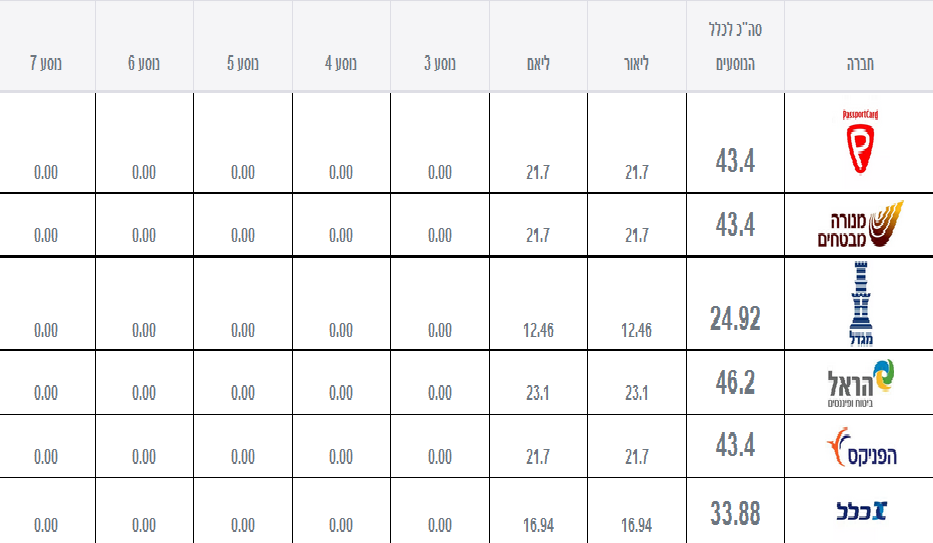Screen dimensions: 933x543
Task: Click the Harel insurance logo
Action: click(860, 384)
